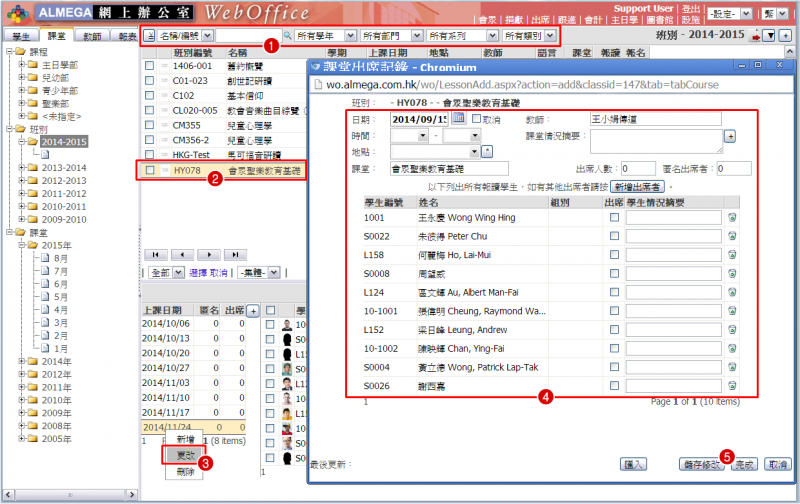Click the 儲存修改 button
Image resolution: width=800 pixels, height=504 pixels.
pyautogui.click(x=702, y=464)
